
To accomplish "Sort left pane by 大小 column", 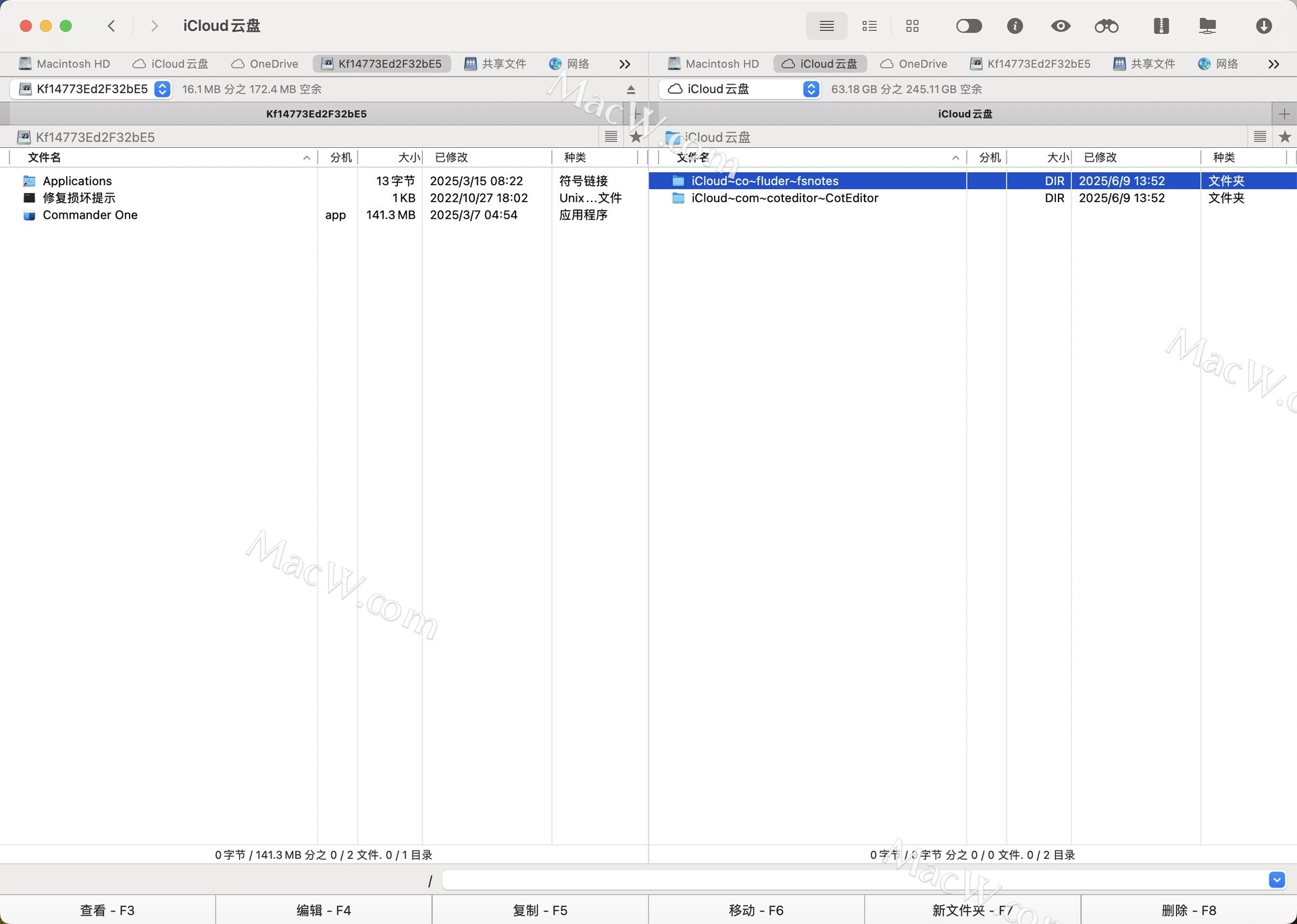I will [390, 157].
